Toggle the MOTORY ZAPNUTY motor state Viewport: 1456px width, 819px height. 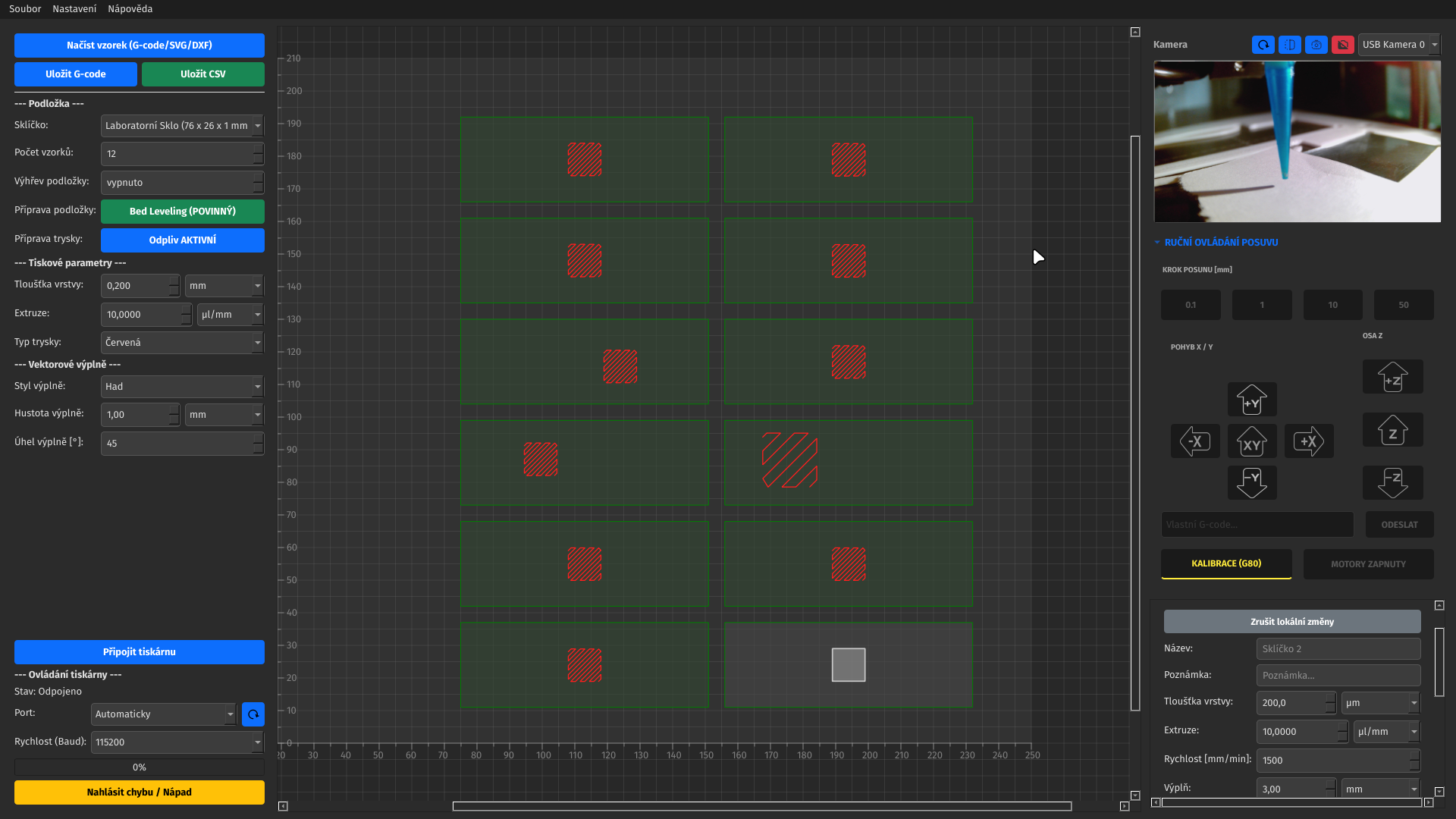coord(1368,564)
